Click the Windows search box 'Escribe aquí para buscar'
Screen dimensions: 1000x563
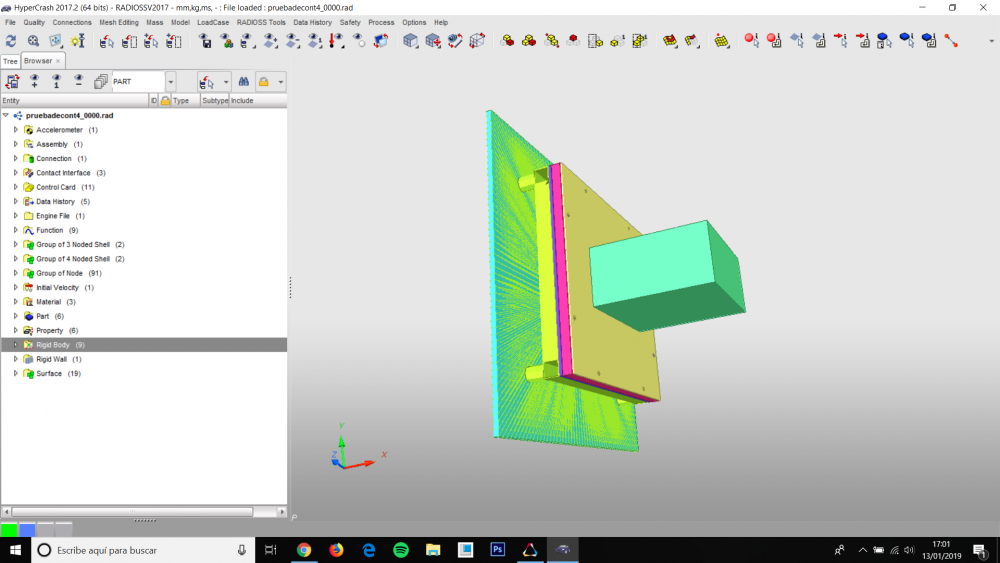point(143,550)
